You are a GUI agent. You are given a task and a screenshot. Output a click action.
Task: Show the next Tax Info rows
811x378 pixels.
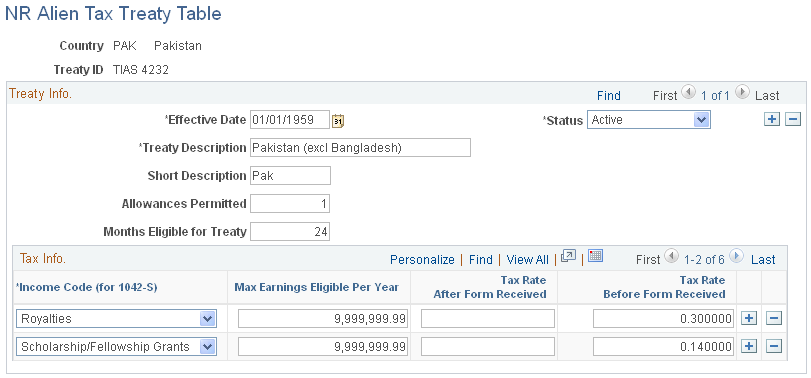coord(736,255)
